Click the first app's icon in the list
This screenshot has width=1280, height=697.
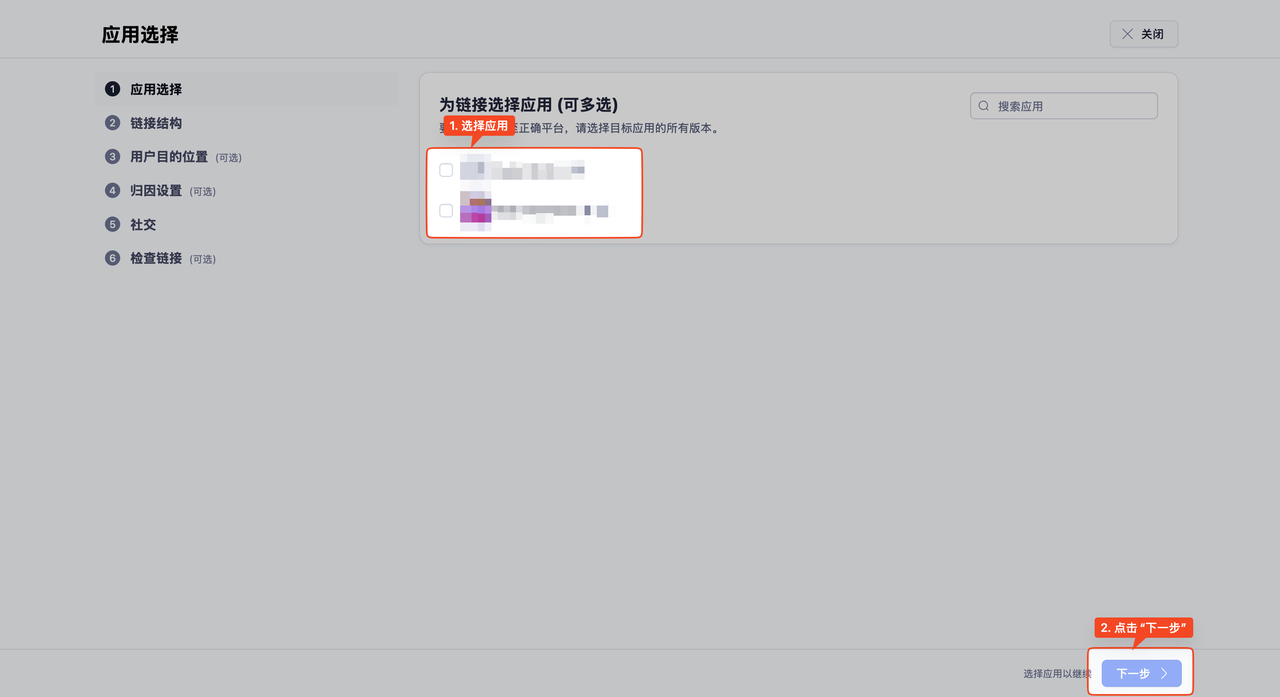coord(475,170)
